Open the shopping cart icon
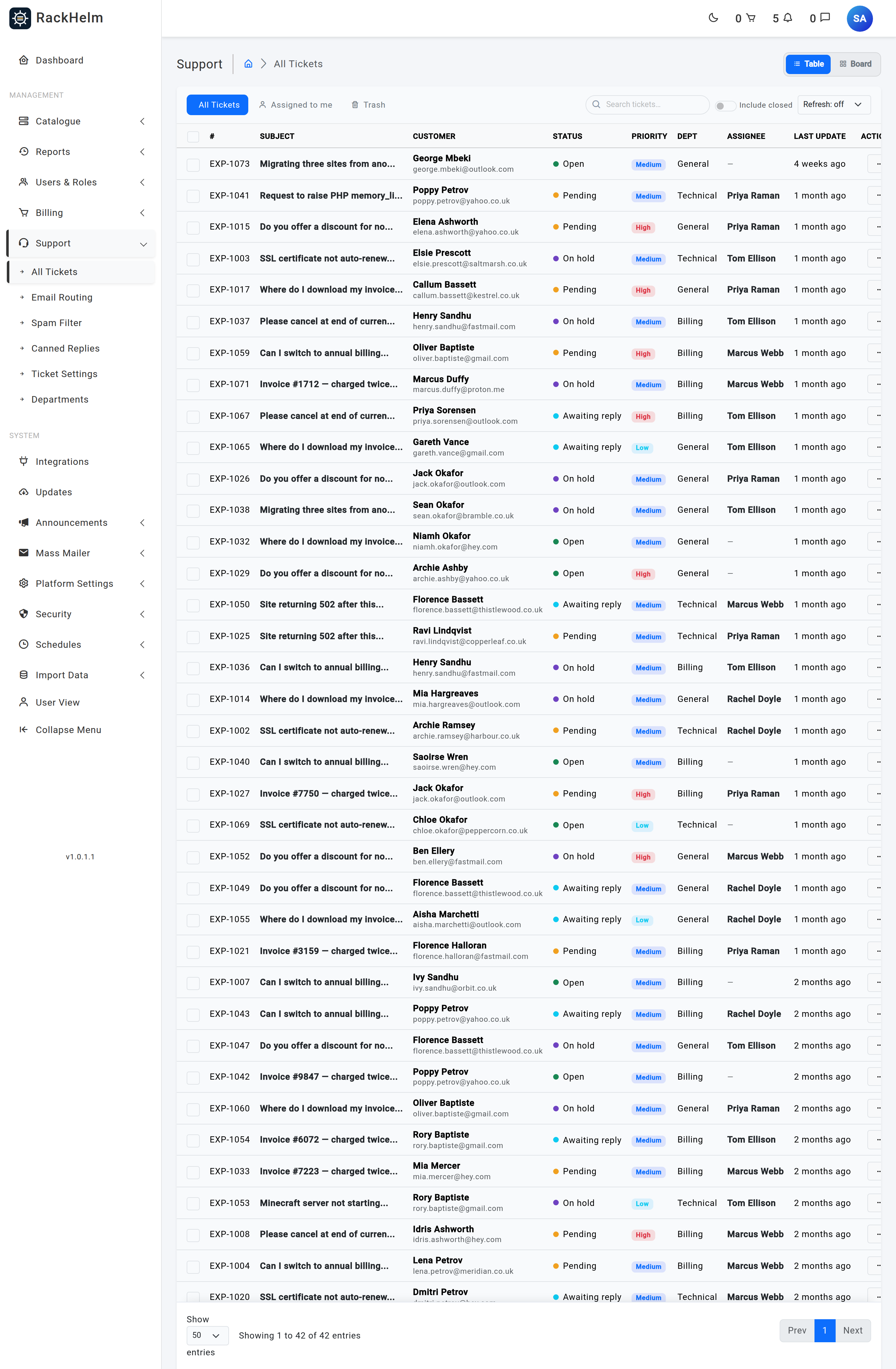 750,18
